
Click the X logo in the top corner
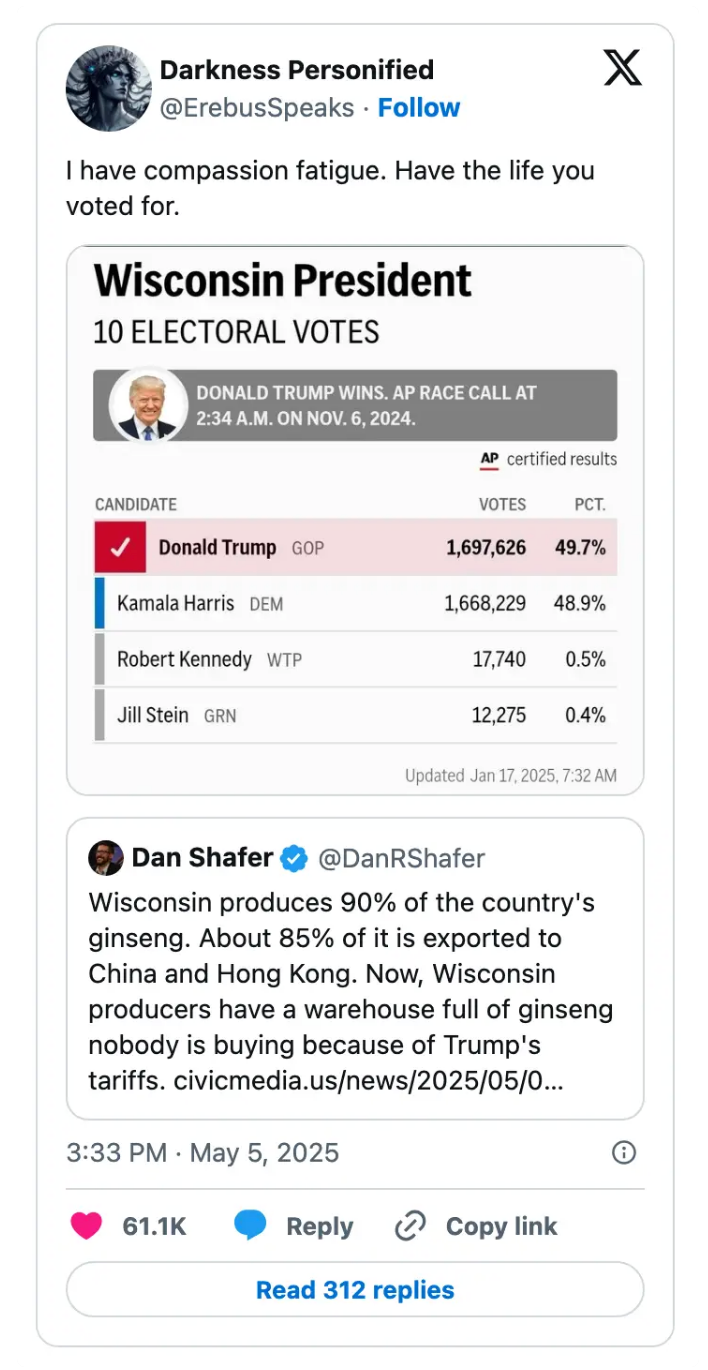pyautogui.click(x=622, y=68)
